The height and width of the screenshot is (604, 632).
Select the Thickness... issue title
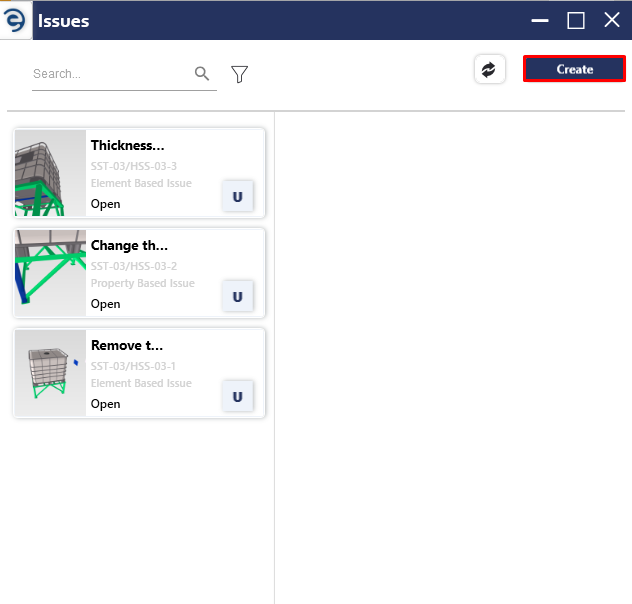[x=127, y=145]
